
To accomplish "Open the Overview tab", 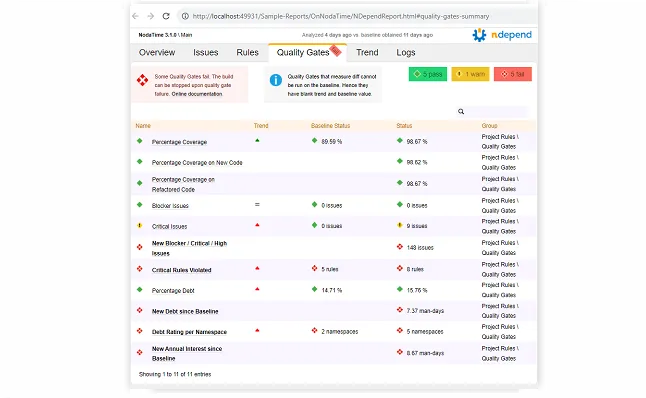I will [x=157, y=53].
